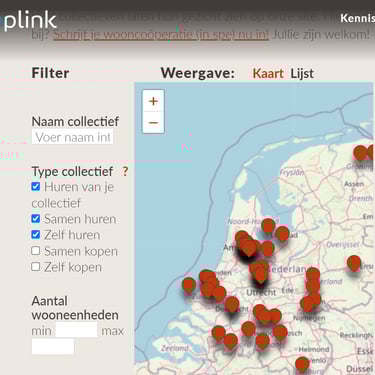Open the Type collectief help question mark
Image resolution: width=375 pixels, height=375 pixels.
tap(125, 171)
